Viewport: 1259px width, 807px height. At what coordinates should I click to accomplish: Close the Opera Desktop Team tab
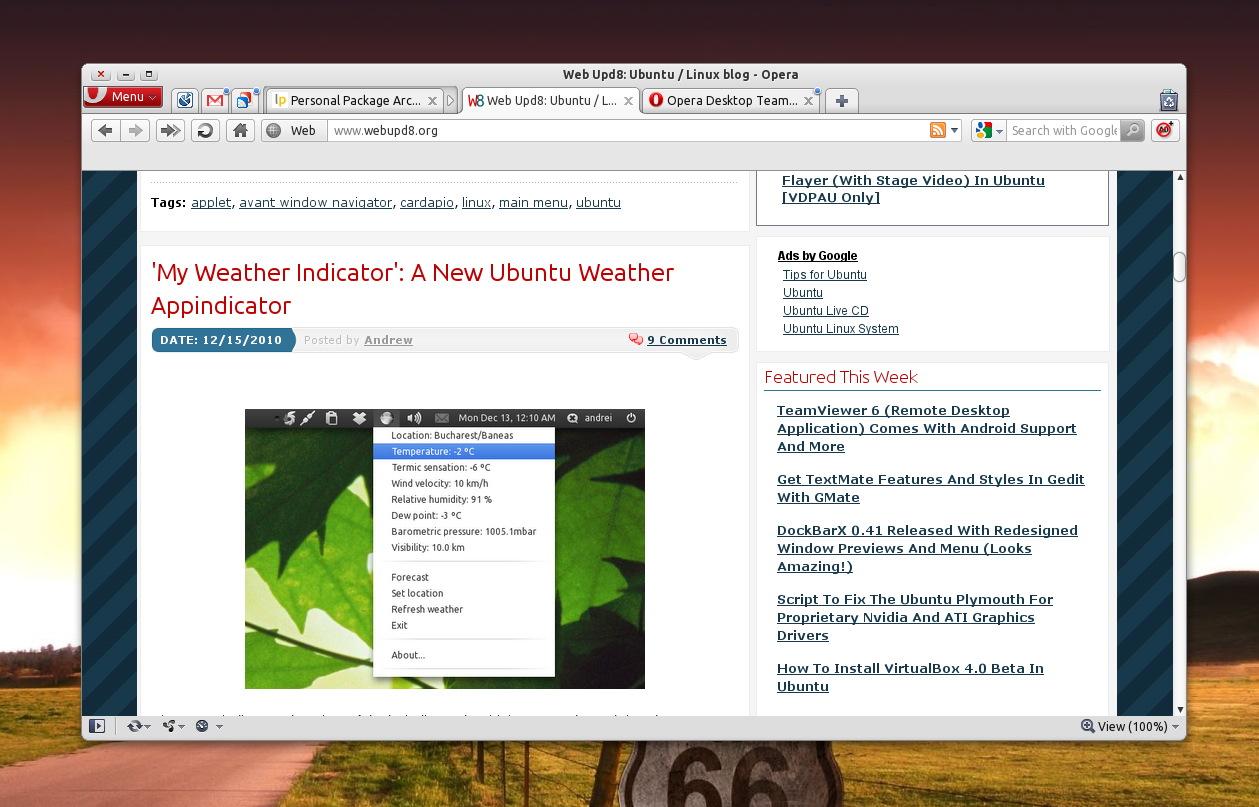click(x=808, y=101)
